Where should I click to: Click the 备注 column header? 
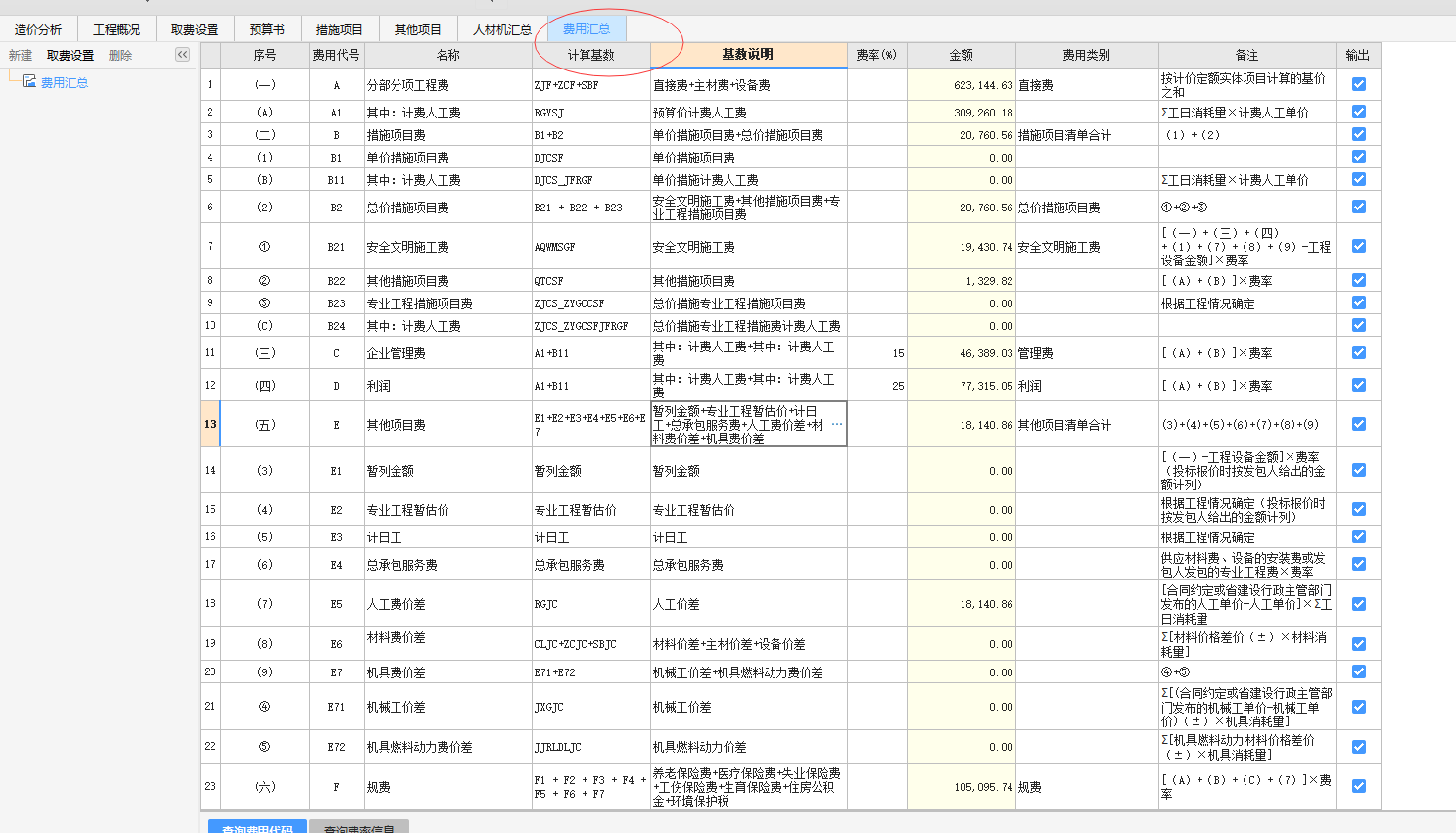pos(1246,55)
